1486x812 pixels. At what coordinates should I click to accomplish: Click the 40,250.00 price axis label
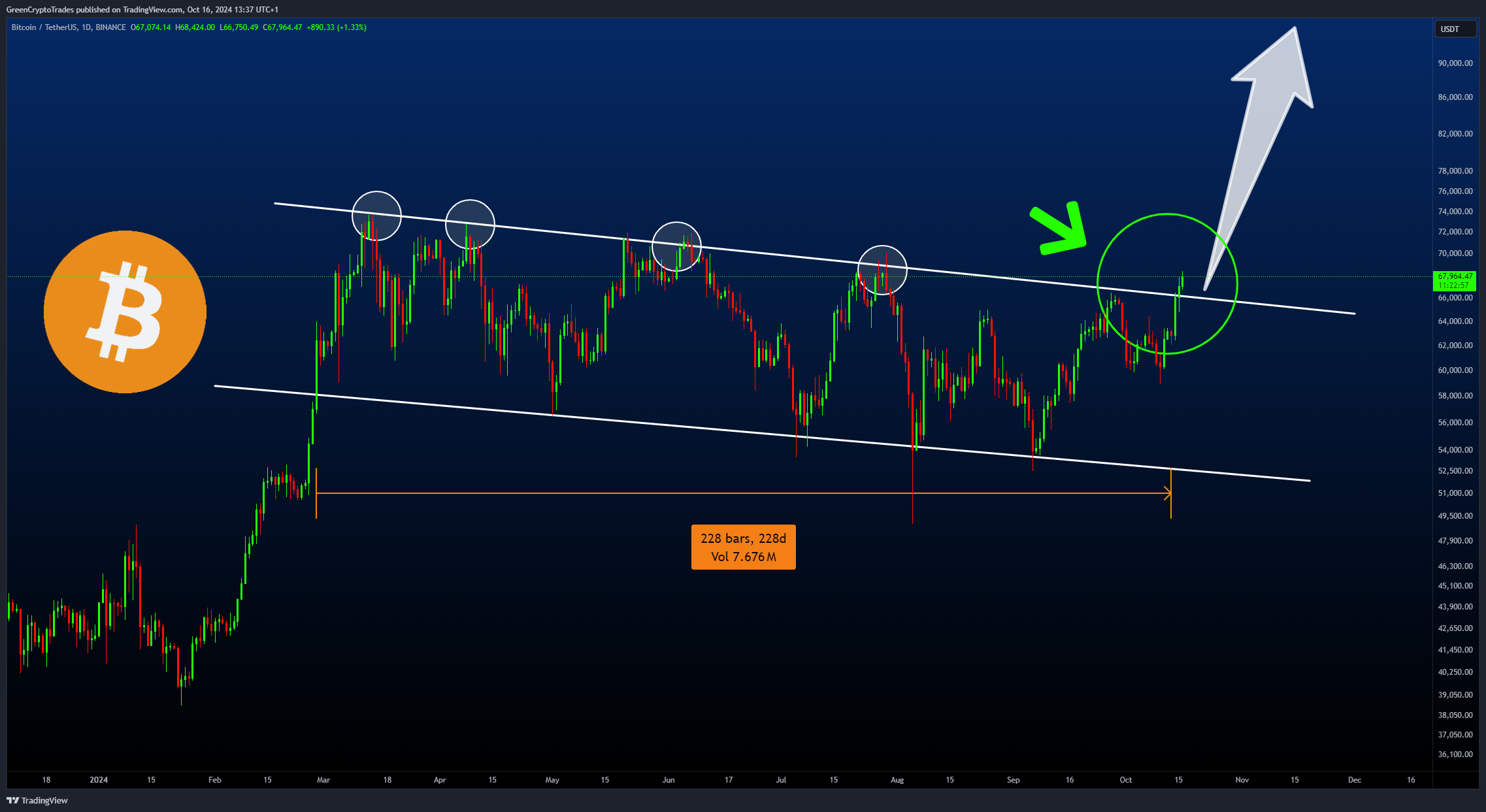pos(1455,672)
